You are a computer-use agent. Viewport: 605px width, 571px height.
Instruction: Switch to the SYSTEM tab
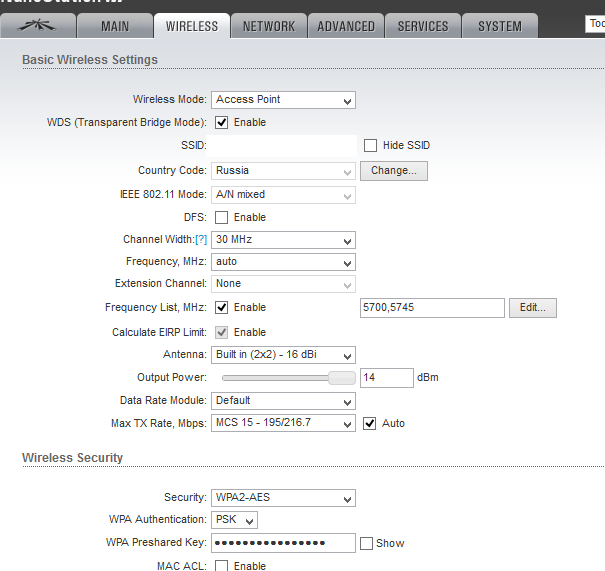pos(500,26)
